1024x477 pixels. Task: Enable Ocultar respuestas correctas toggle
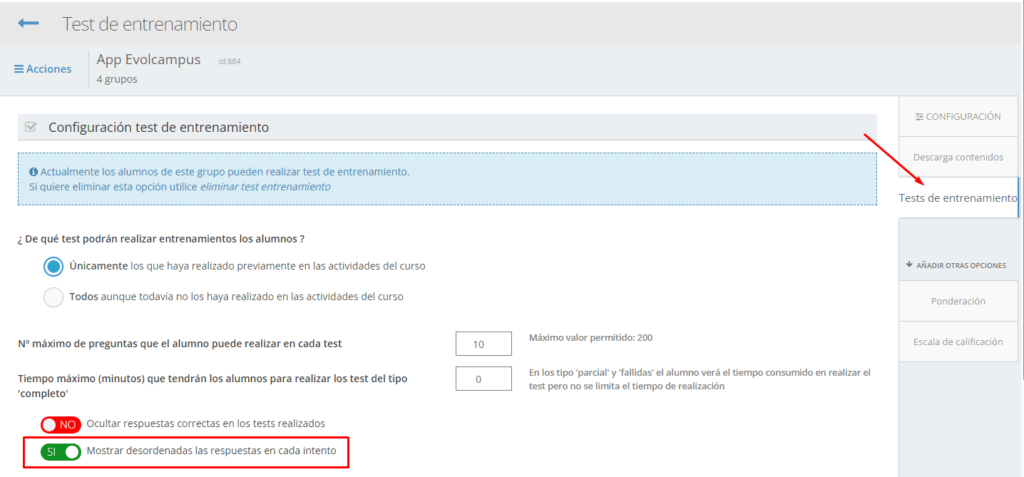[60, 424]
